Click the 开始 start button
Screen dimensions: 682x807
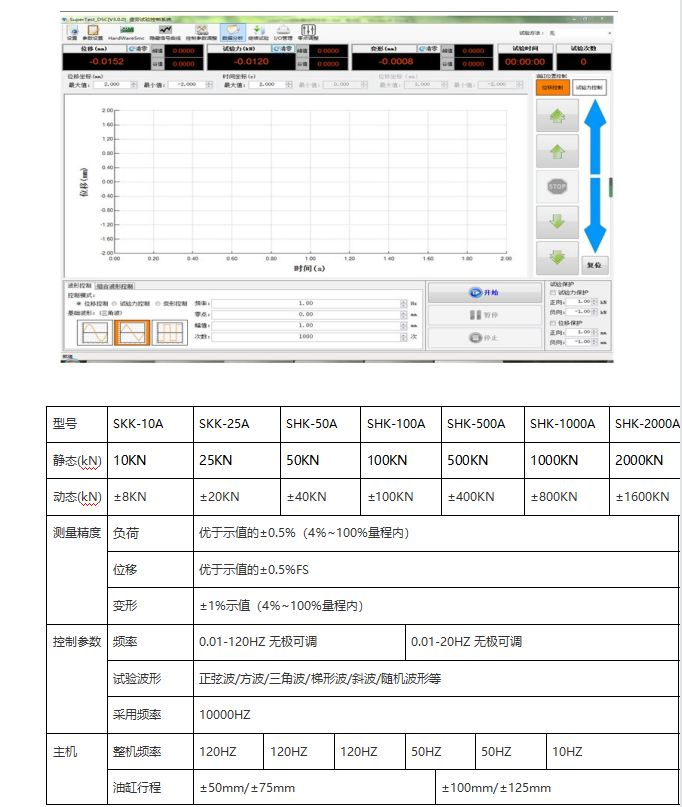point(484,293)
